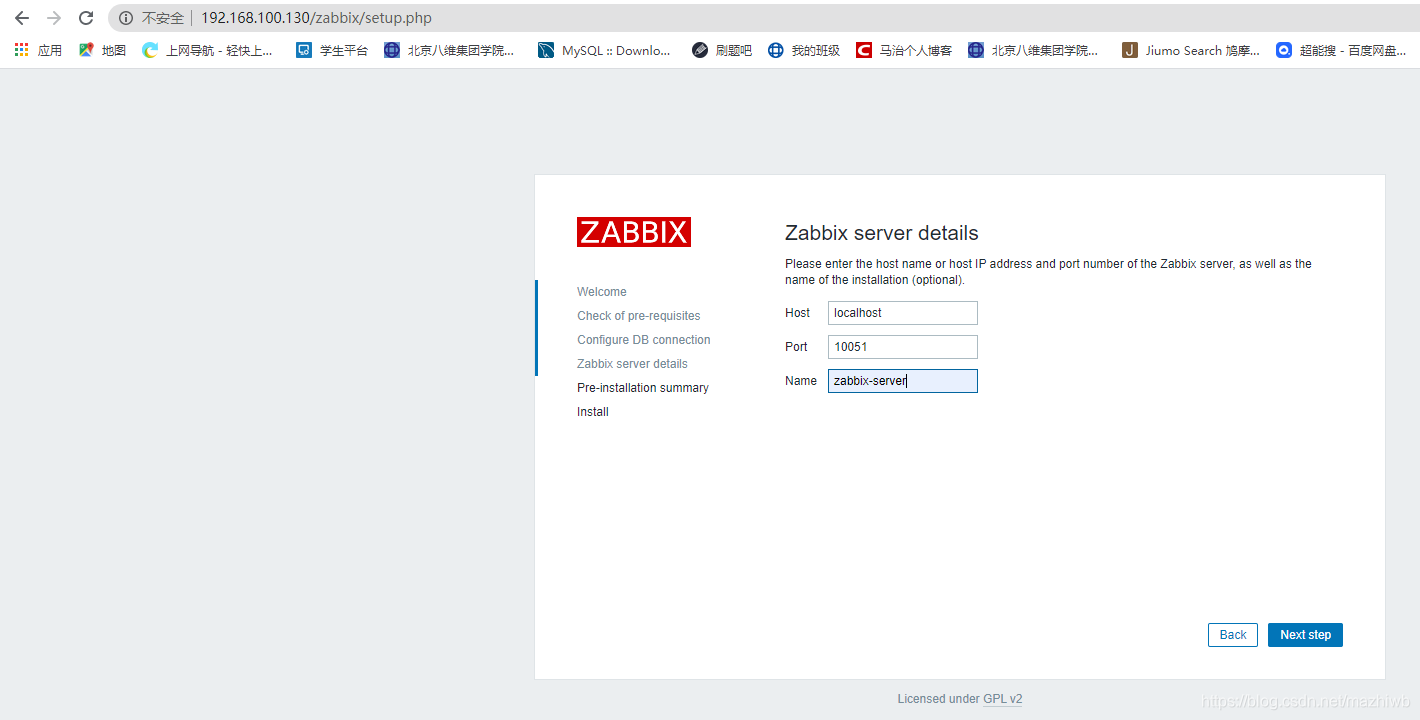Click the 不安全 security warning text
1420x720 pixels.
[163, 18]
